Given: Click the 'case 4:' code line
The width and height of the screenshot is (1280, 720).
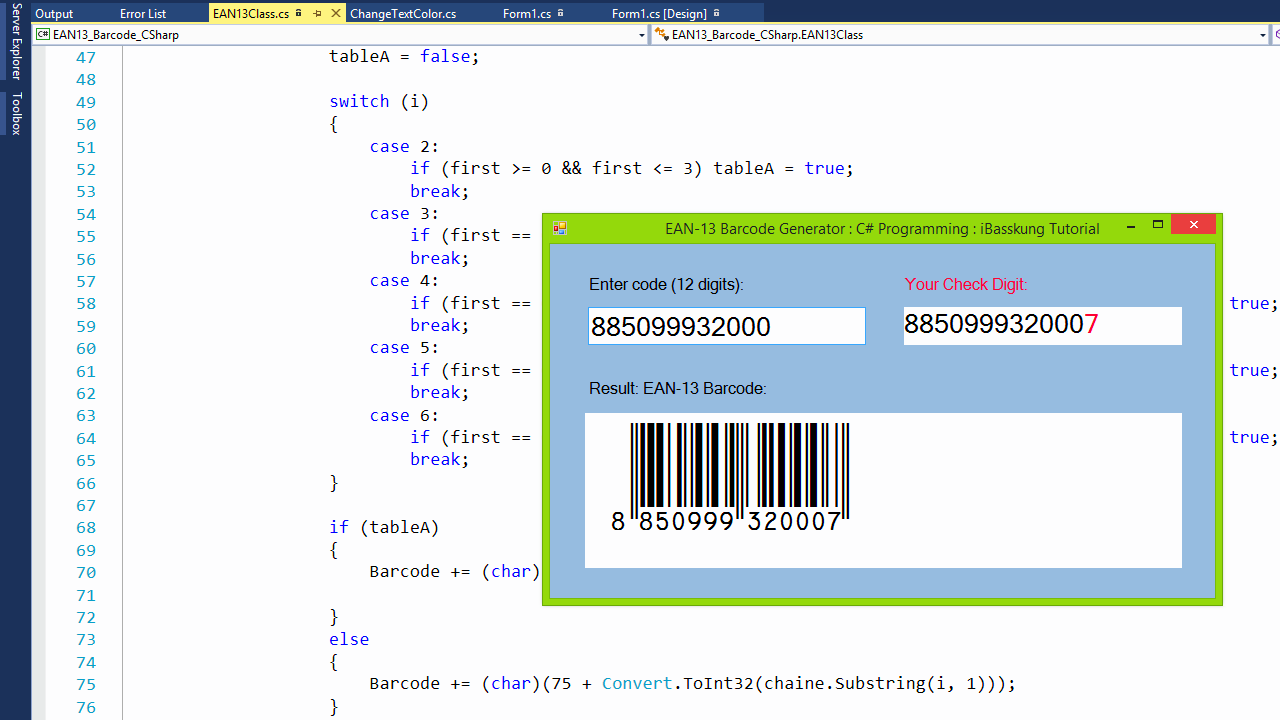Looking at the screenshot, I should 404,280.
